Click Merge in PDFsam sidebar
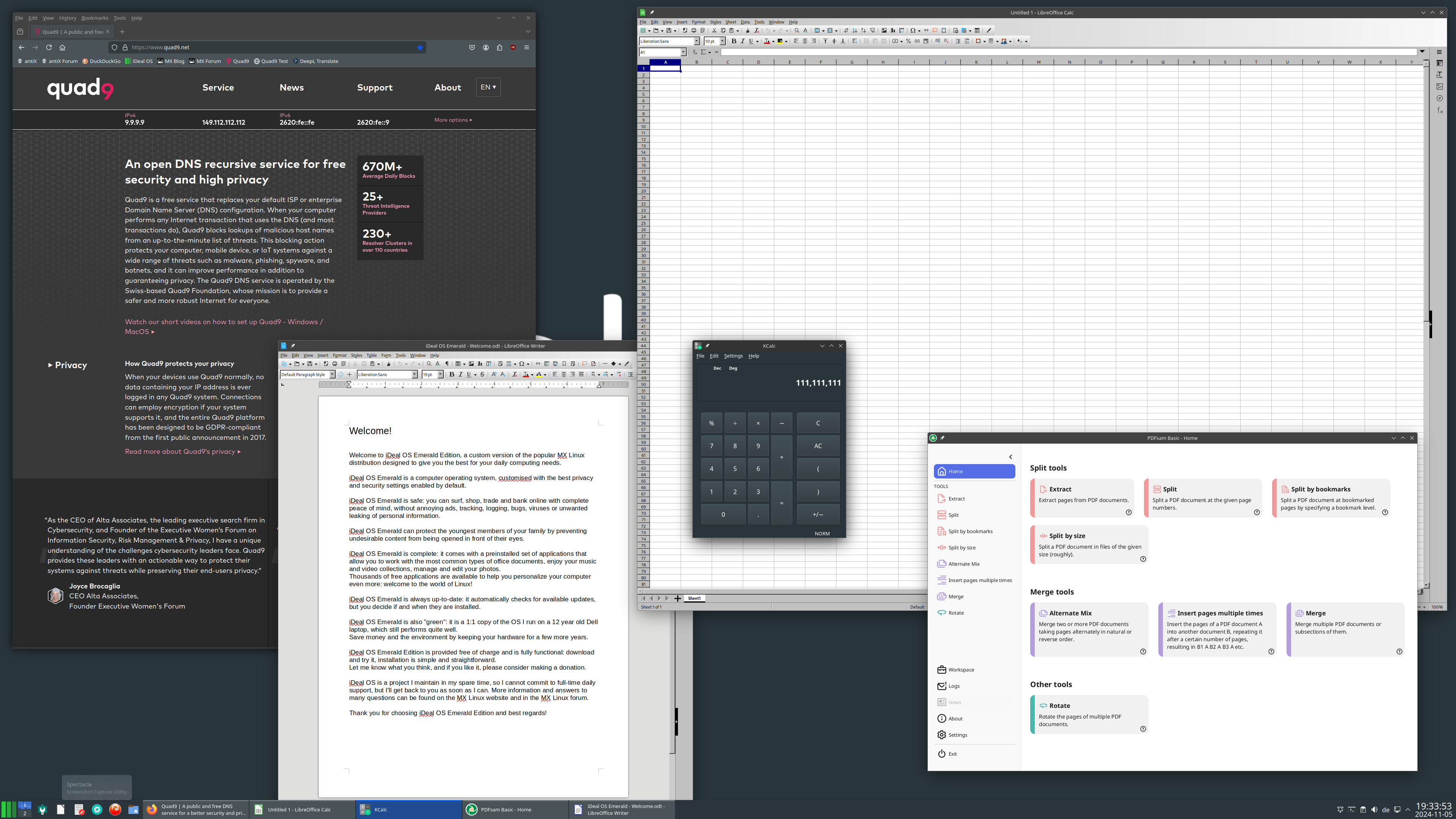 point(956,596)
